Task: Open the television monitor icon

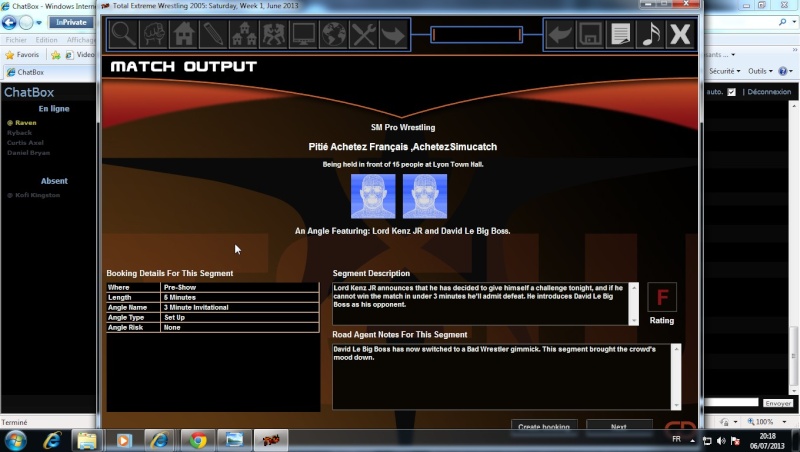Action: coord(304,35)
